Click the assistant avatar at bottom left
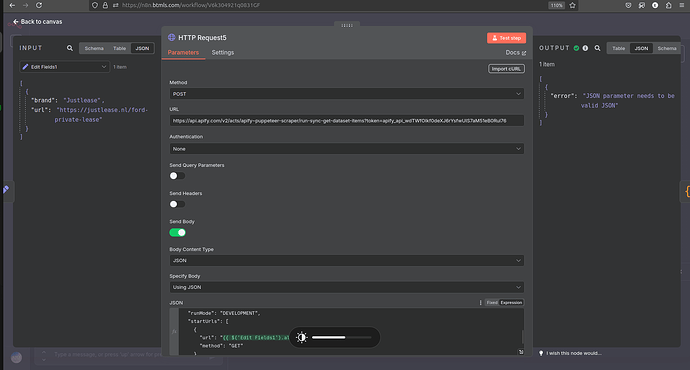Image resolution: width=690 pixels, height=370 pixels. pos(17,357)
